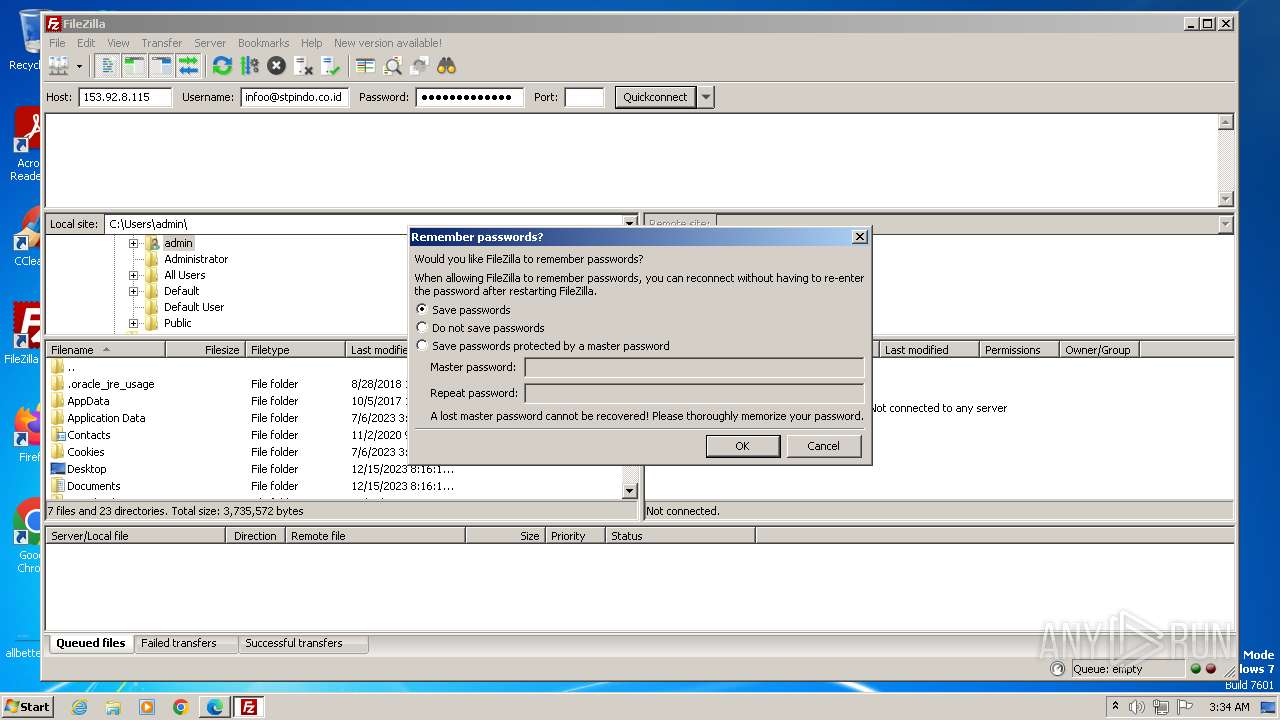This screenshot has width=1280, height=720.
Task: Click the Username input field
Action: point(294,97)
